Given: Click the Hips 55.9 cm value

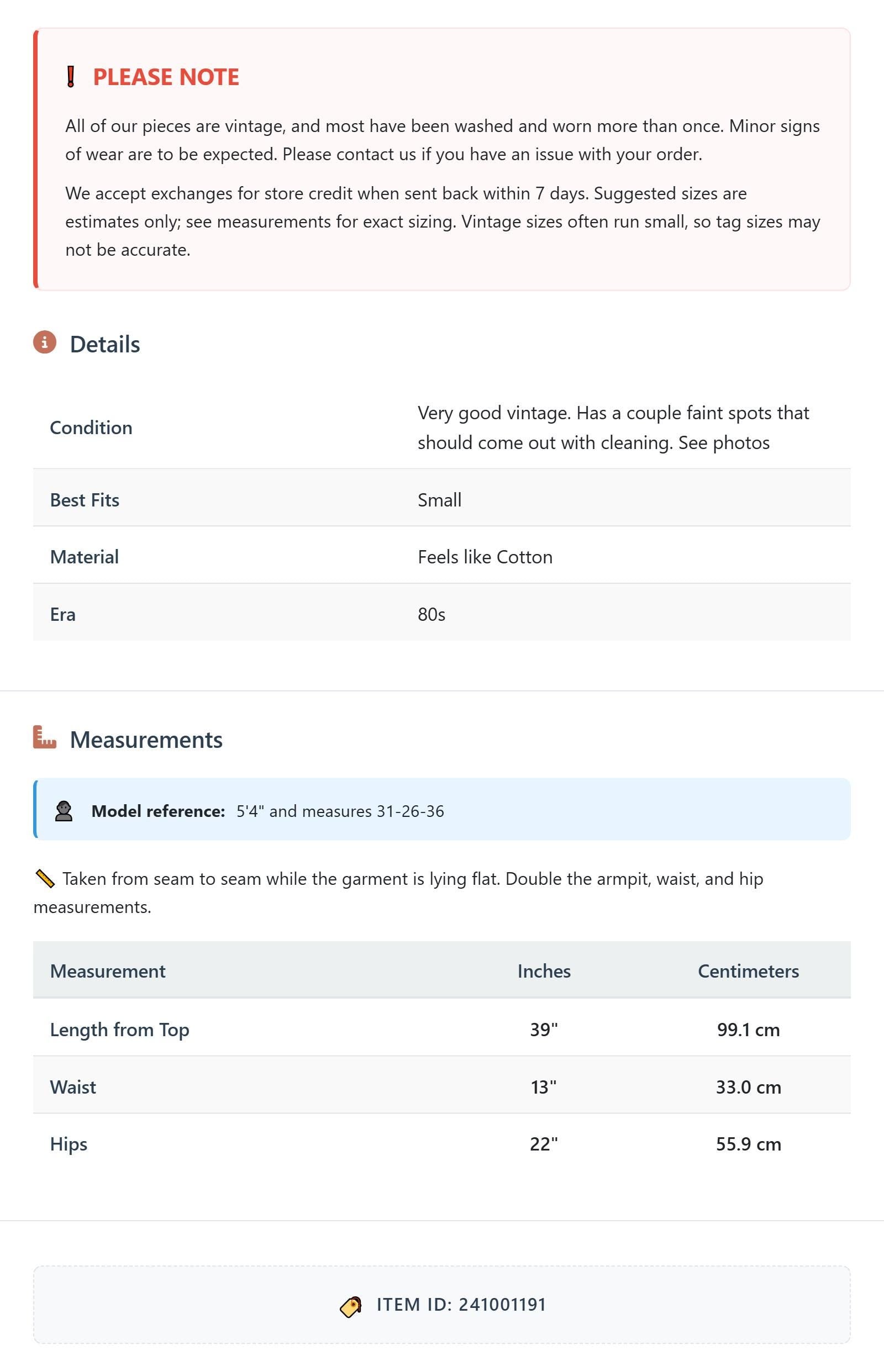Looking at the screenshot, I should click(x=749, y=1144).
